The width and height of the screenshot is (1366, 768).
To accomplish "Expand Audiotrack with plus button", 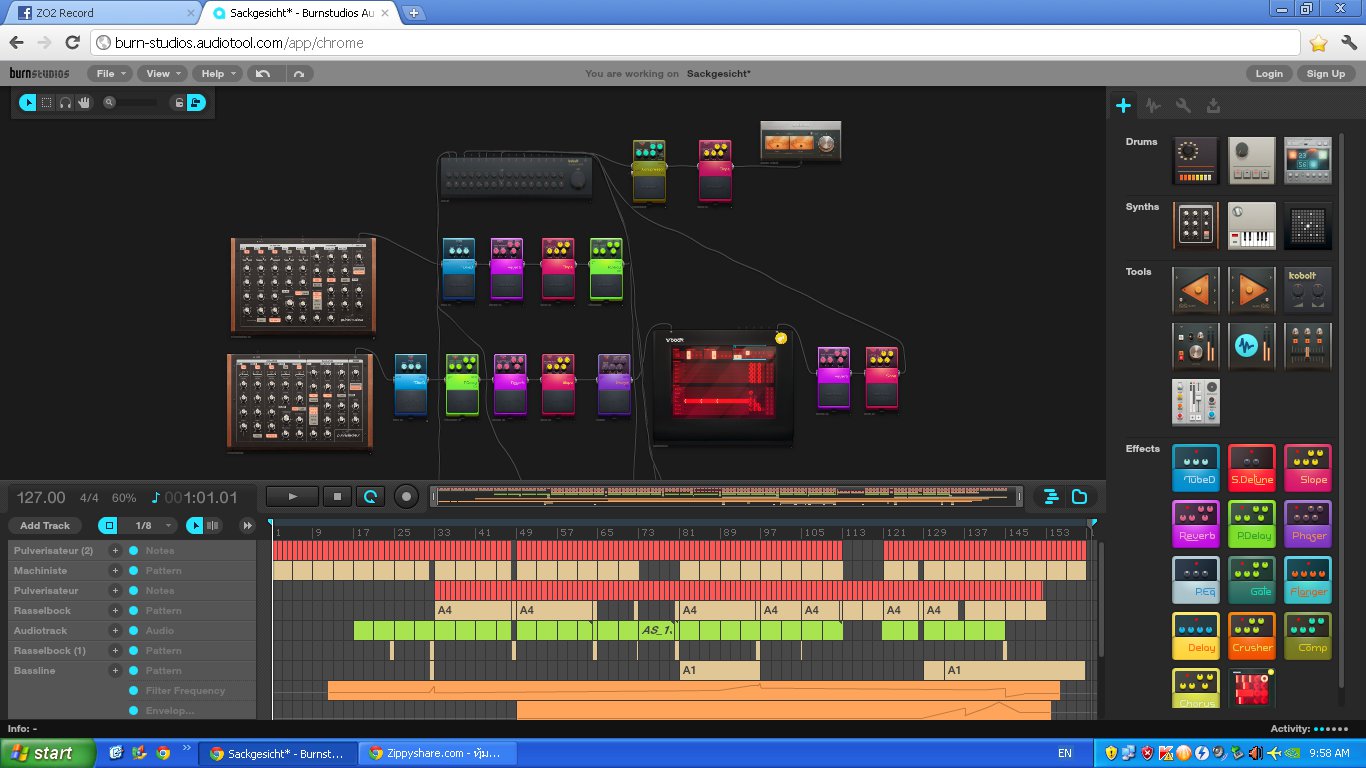I will point(115,631).
